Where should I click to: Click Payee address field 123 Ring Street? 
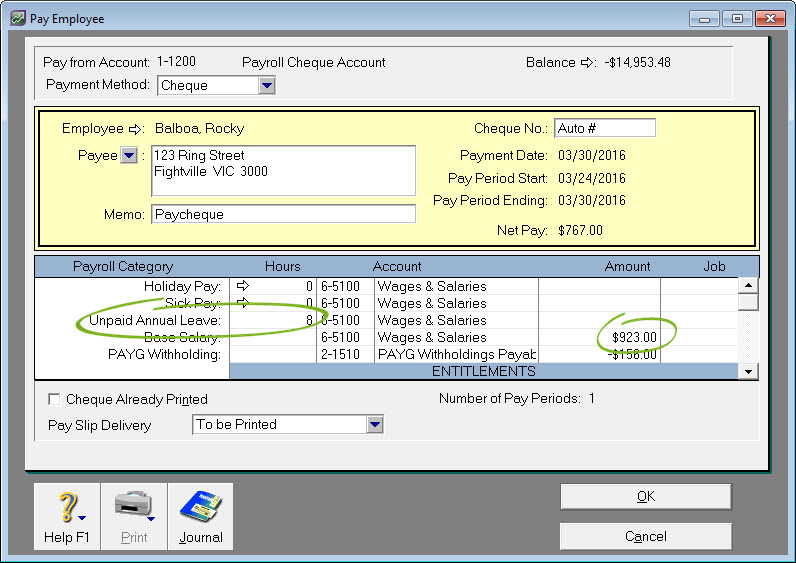[x=283, y=171]
